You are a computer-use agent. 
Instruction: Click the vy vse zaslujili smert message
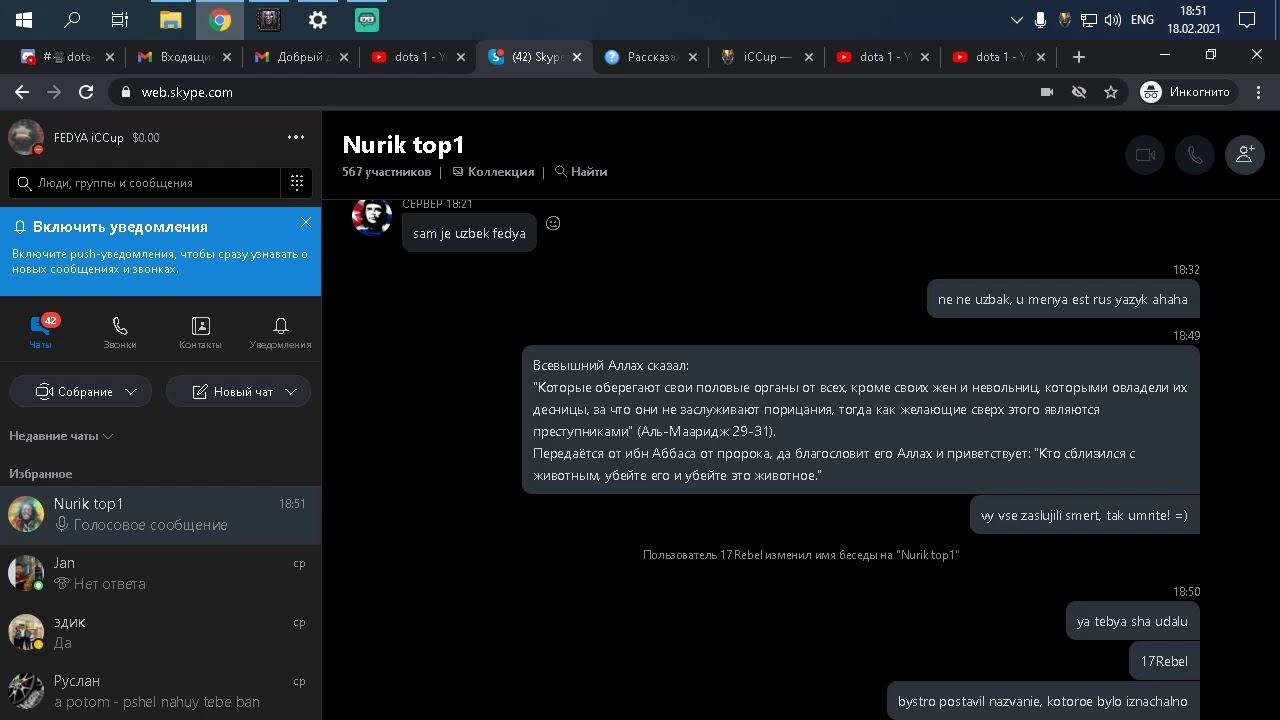tap(1084, 515)
